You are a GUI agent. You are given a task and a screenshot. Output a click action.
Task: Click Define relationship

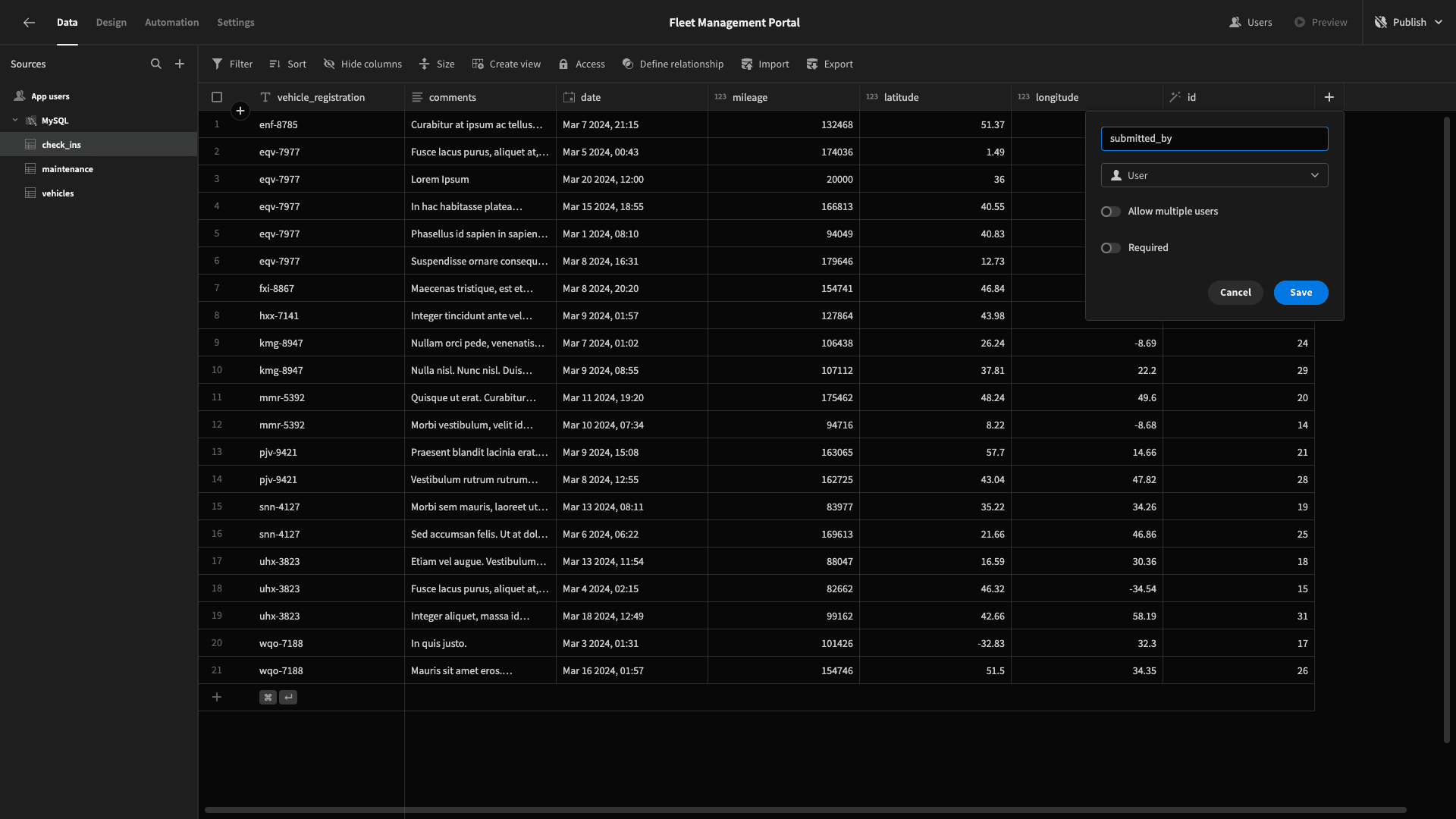pos(673,64)
